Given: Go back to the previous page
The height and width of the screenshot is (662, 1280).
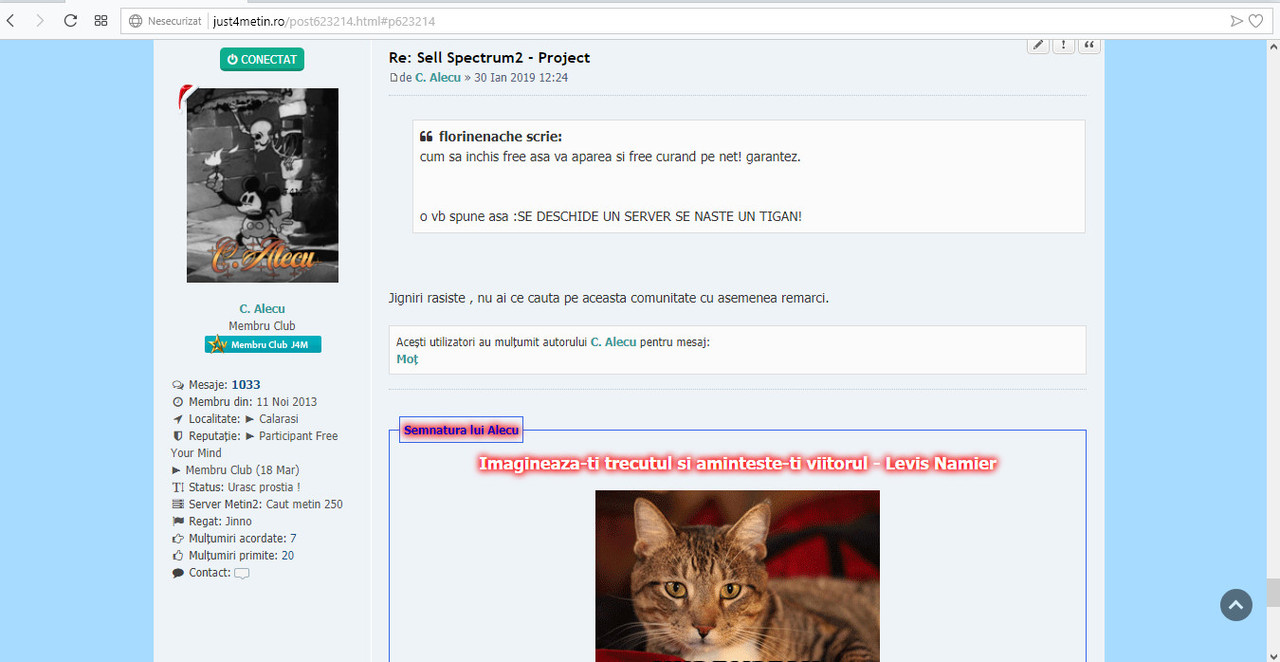Looking at the screenshot, I should (10, 20).
